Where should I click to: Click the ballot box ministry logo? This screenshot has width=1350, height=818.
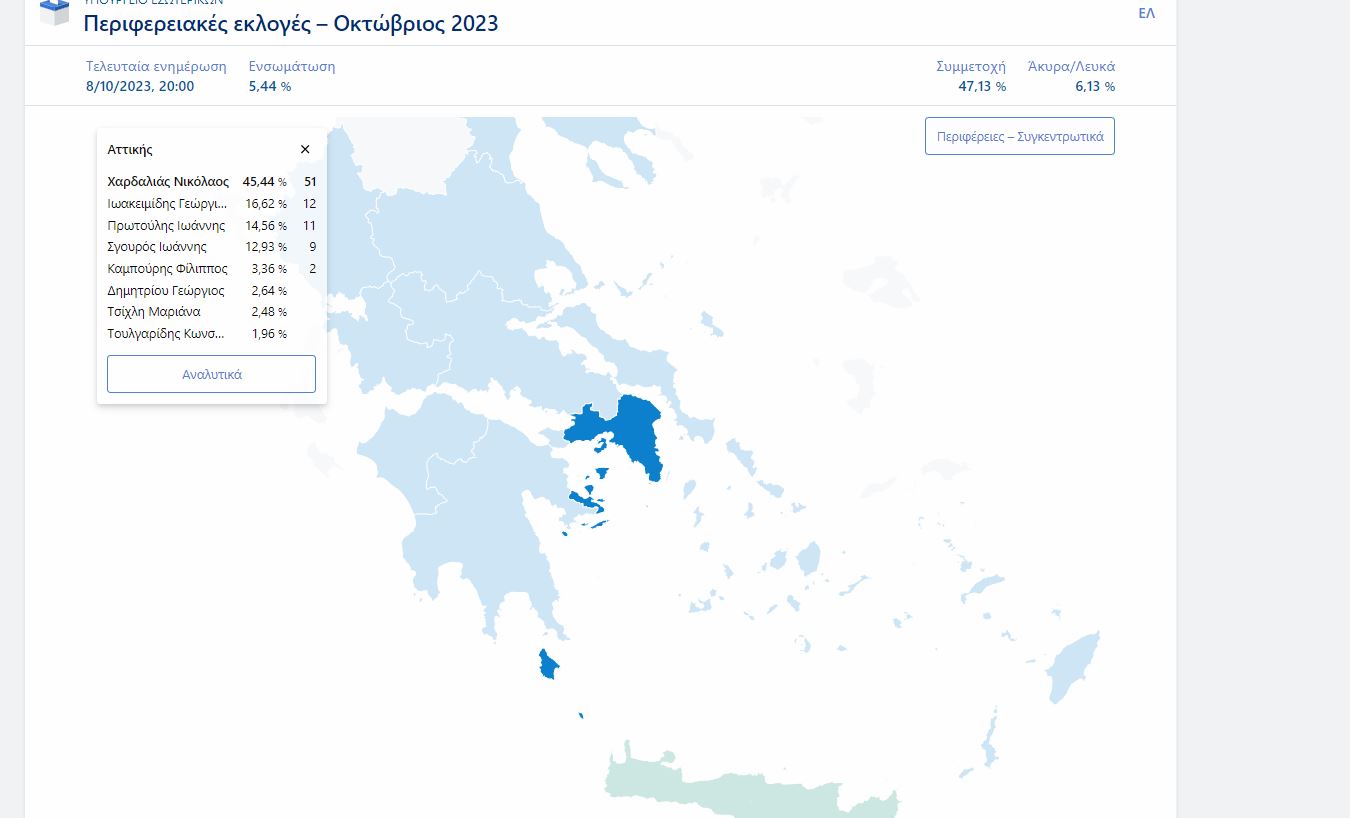point(55,12)
